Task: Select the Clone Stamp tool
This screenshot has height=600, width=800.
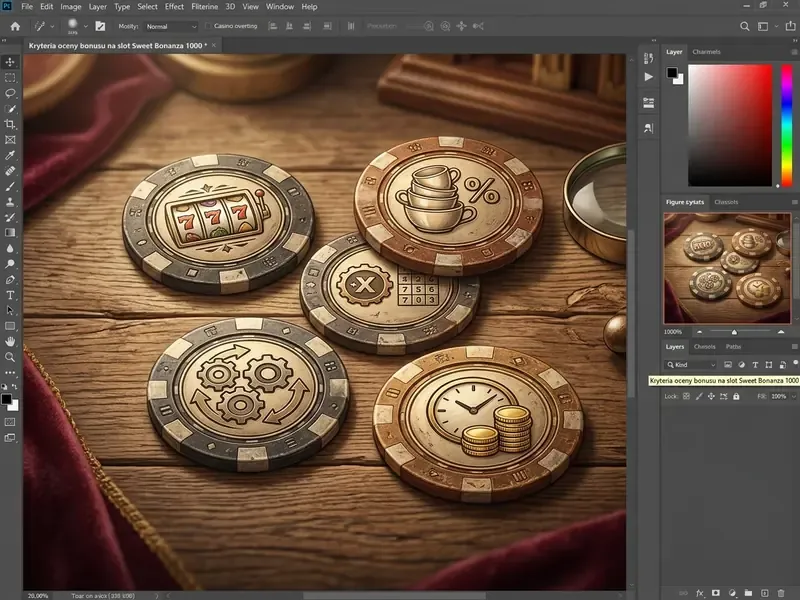Action: coord(10,202)
